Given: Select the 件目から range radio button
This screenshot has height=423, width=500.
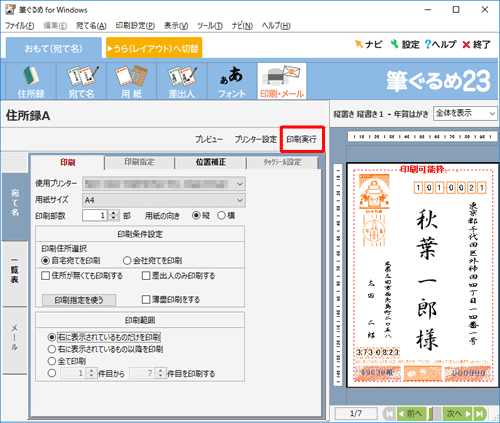Looking at the screenshot, I should click(x=52, y=373).
